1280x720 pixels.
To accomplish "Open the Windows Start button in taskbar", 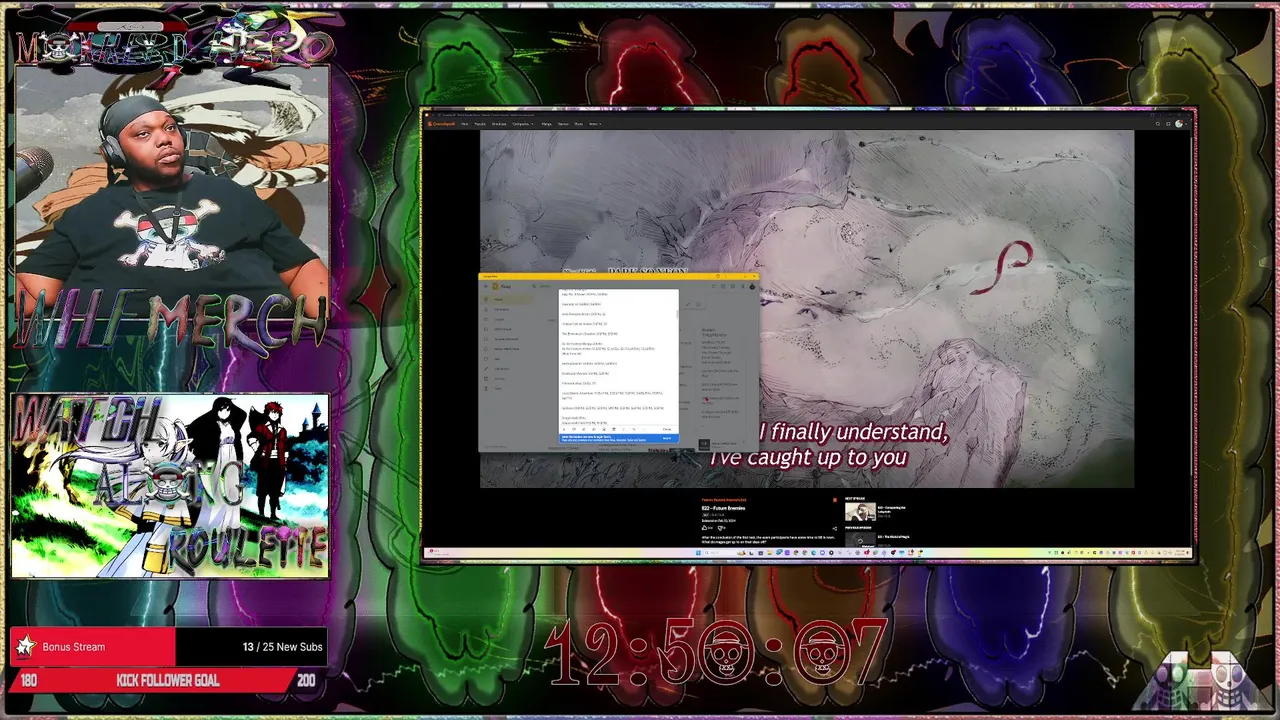I will pos(698,553).
